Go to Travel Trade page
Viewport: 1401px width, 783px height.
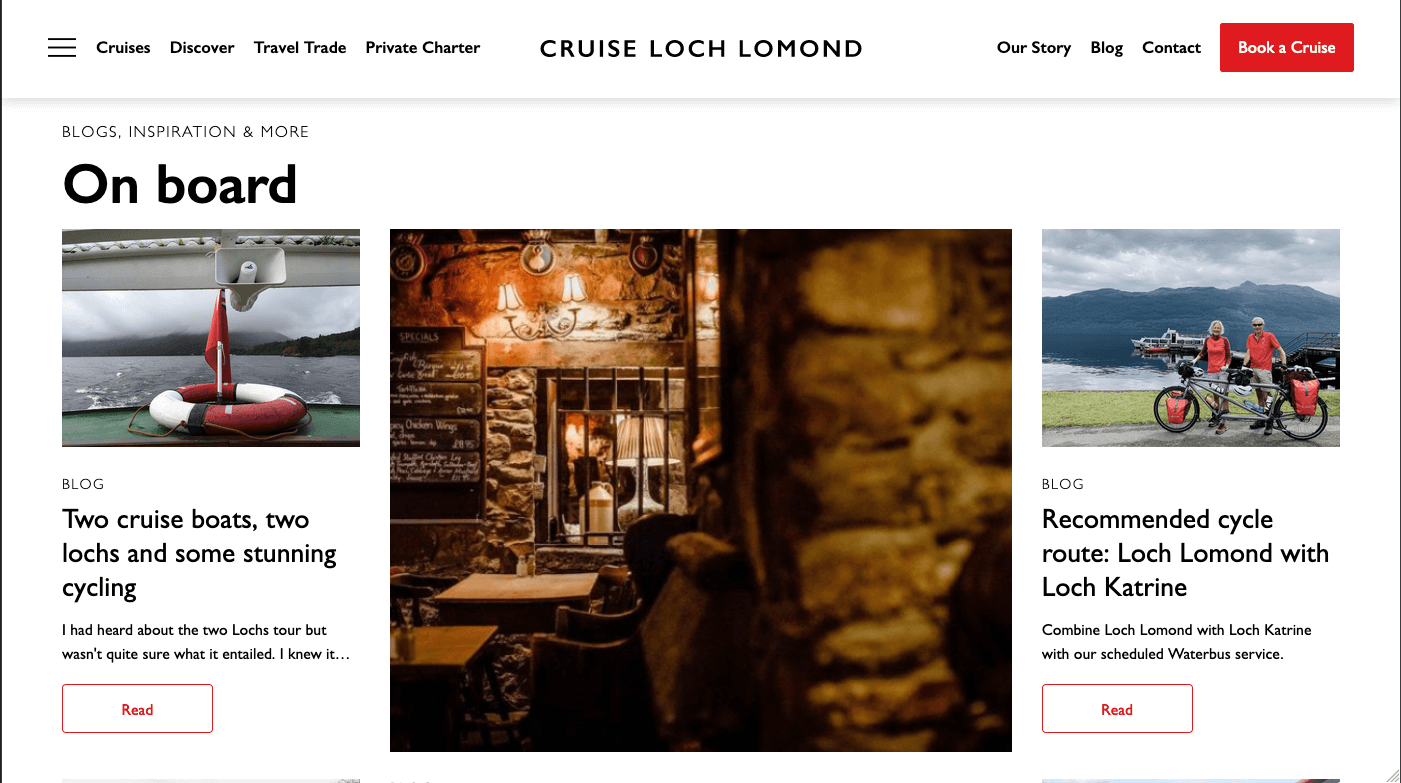300,47
